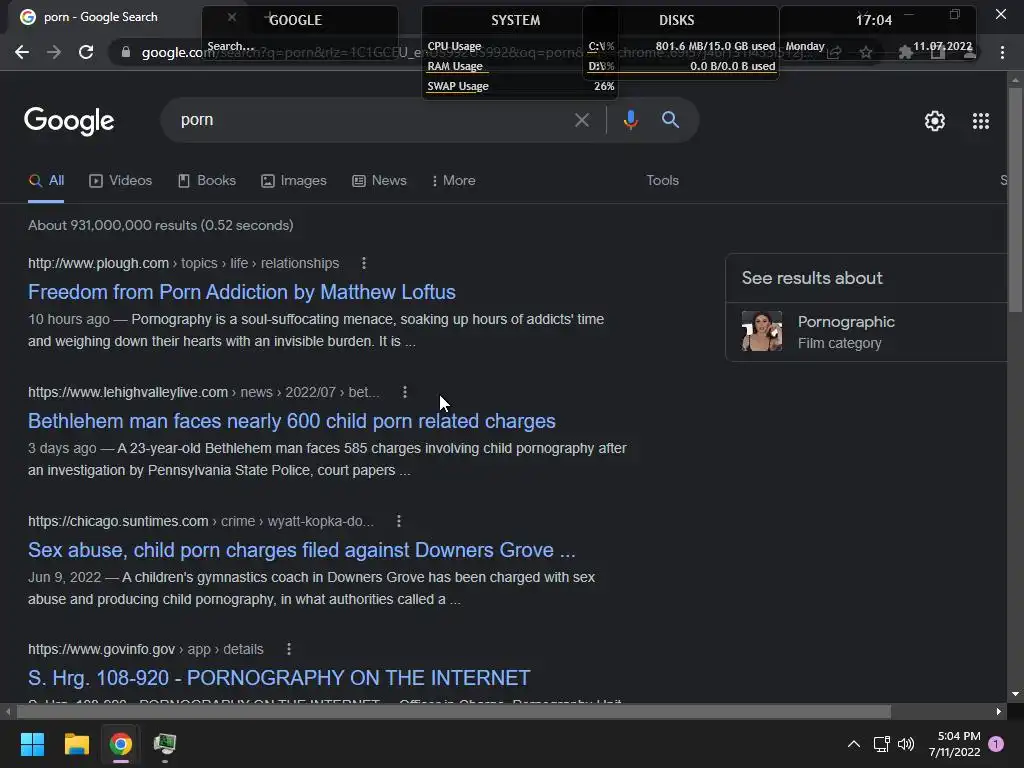This screenshot has height=768, width=1024.
Task: Open options for the govinfo.gov result
Action: pos(289,649)
